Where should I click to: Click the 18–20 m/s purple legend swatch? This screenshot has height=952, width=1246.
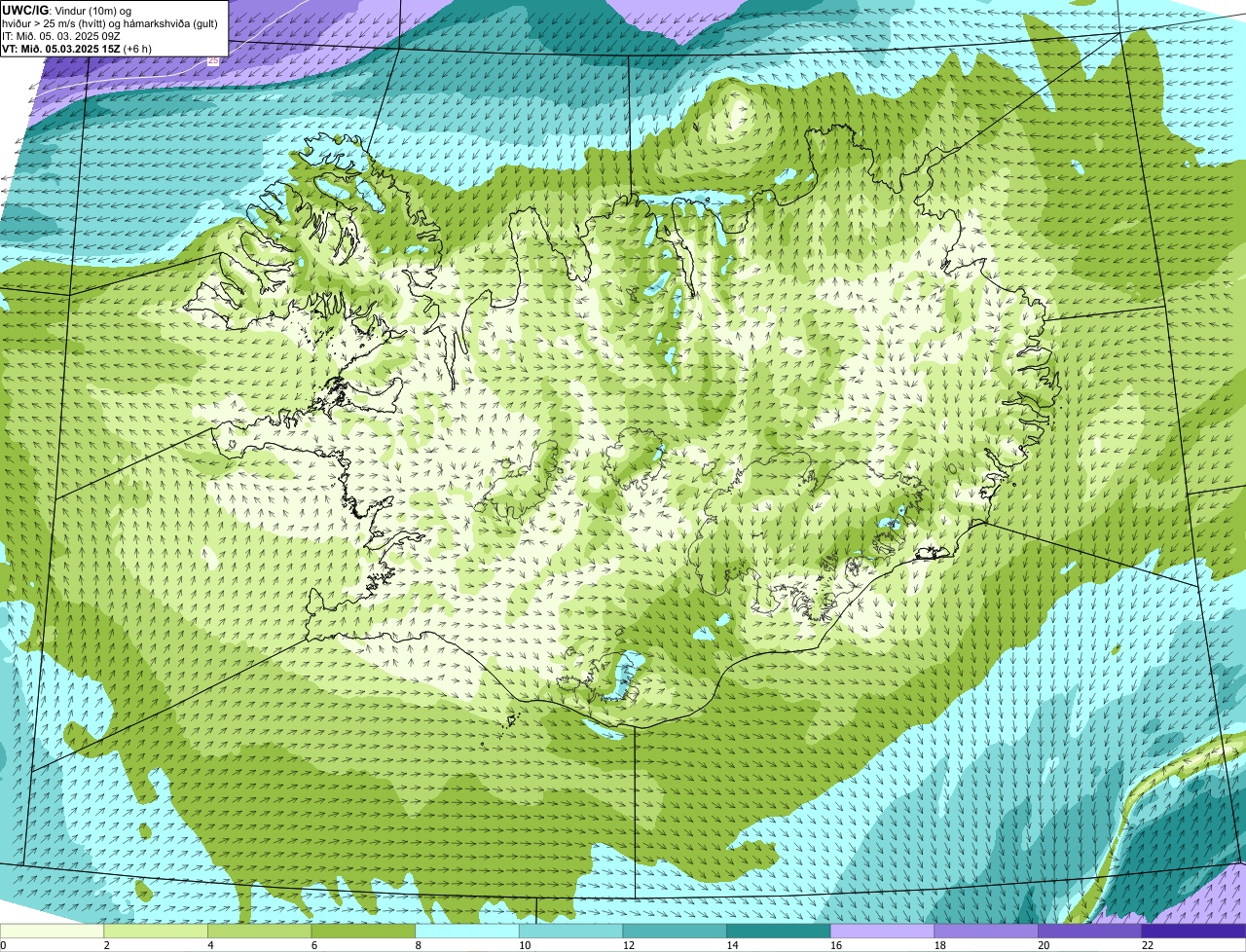coord(986,931)
